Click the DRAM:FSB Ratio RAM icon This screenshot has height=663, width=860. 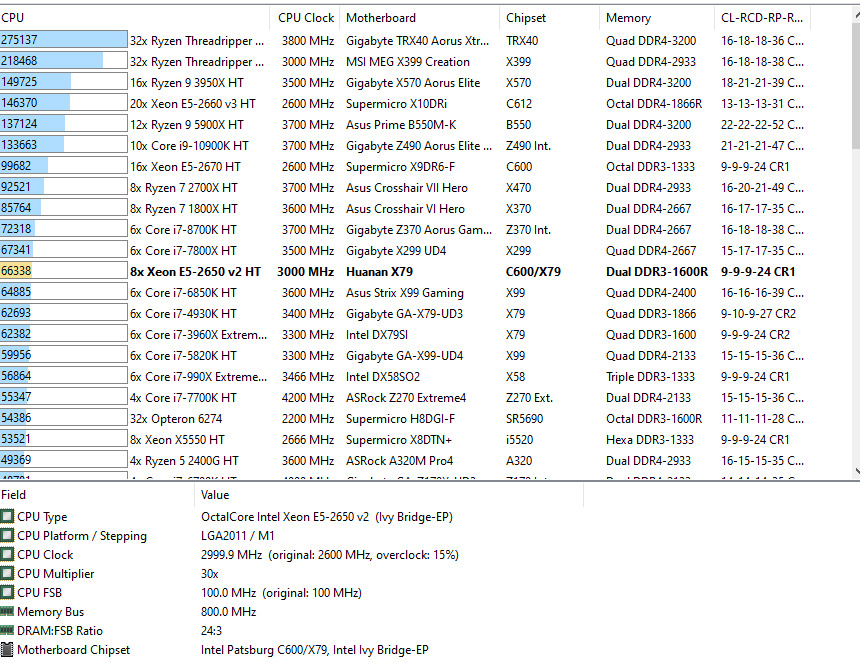(7, 631)
